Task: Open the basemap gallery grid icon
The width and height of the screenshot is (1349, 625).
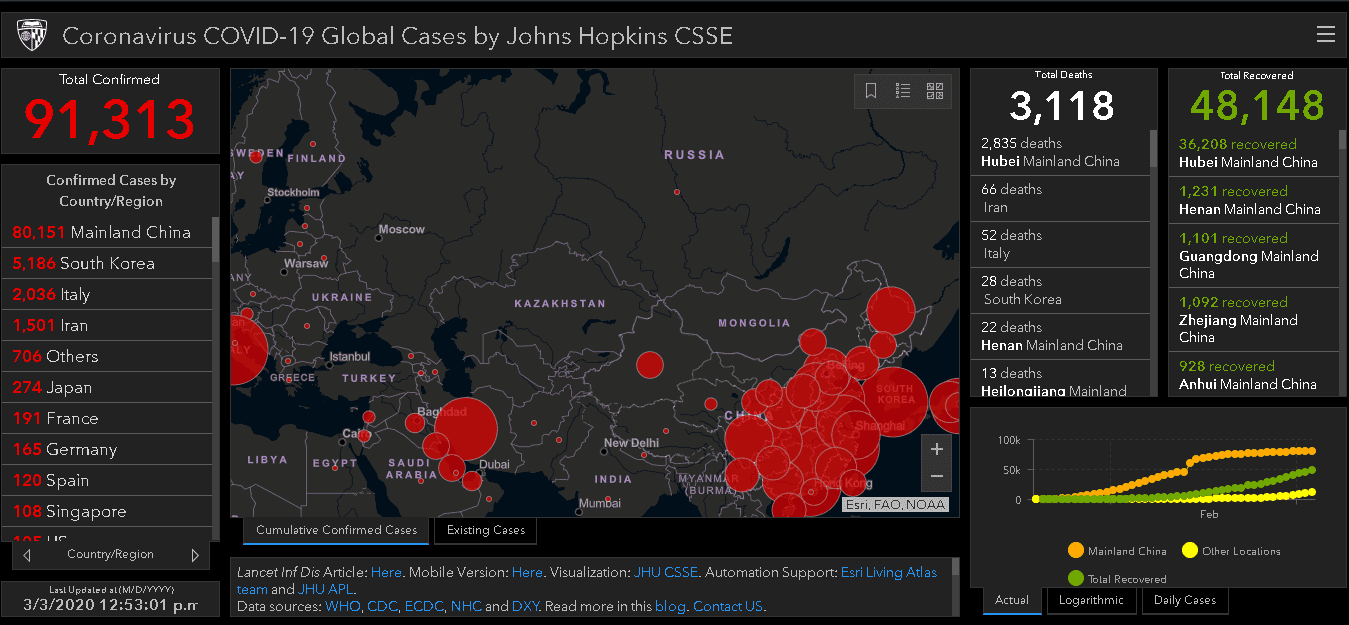Action: 935,91
